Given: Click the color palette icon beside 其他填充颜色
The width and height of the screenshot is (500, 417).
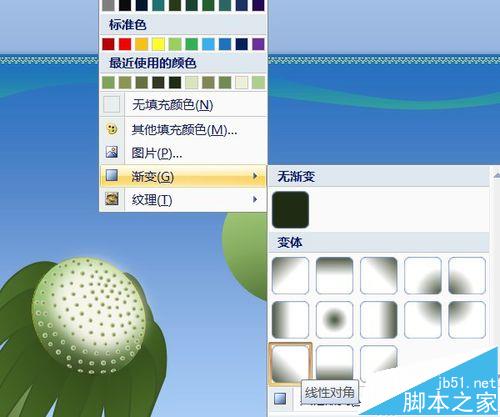Looking at the screenshot, I should tap(112, 129).
